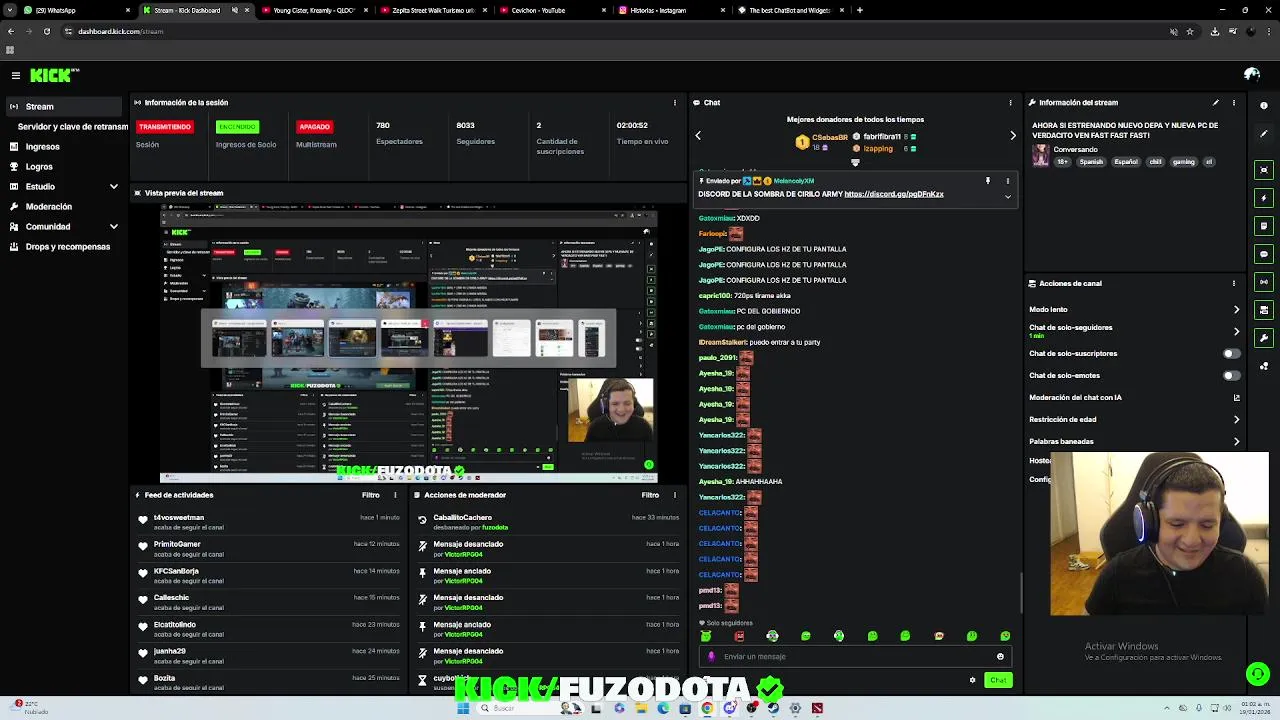Open Activity feed three-dot menu
Screen dimensions: 1280x720
point(395,495)
